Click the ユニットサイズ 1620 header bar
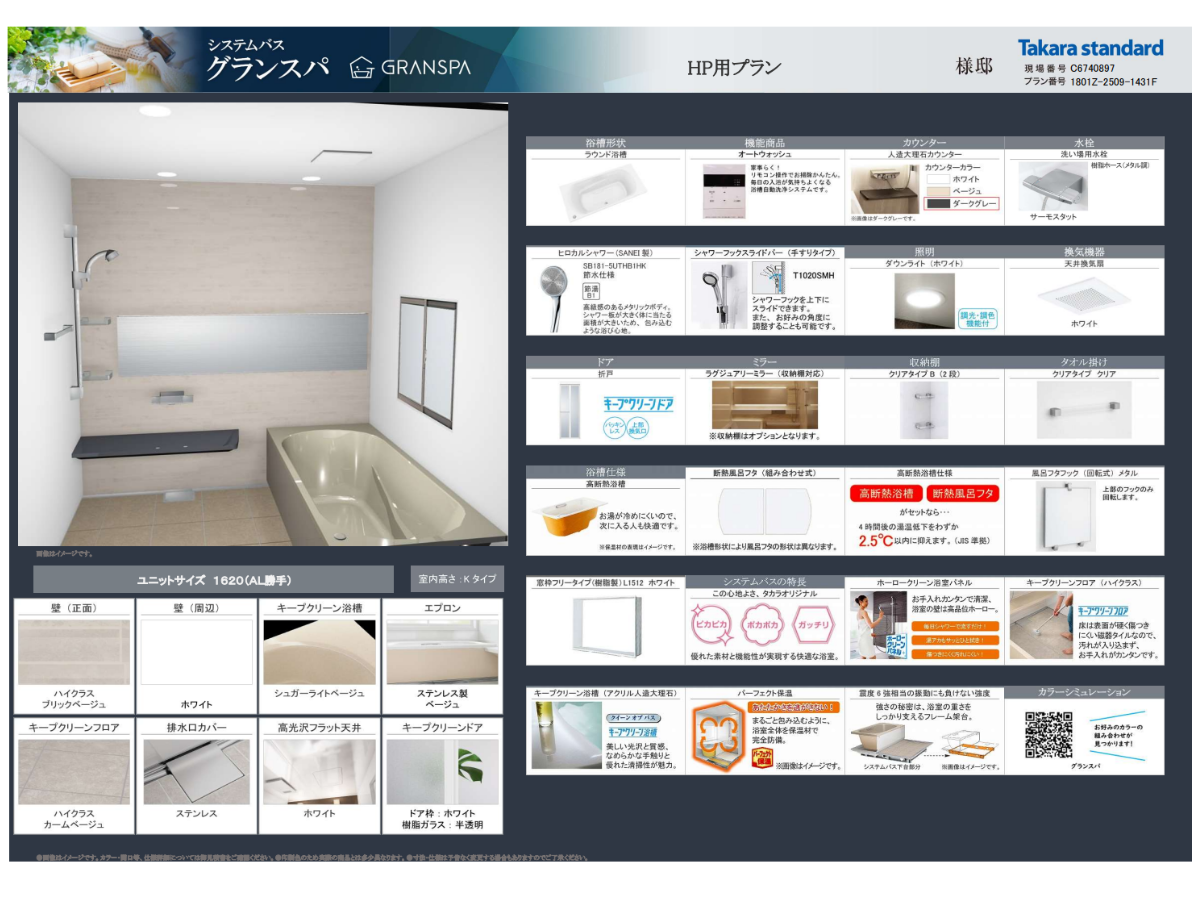 click(214, 580)
